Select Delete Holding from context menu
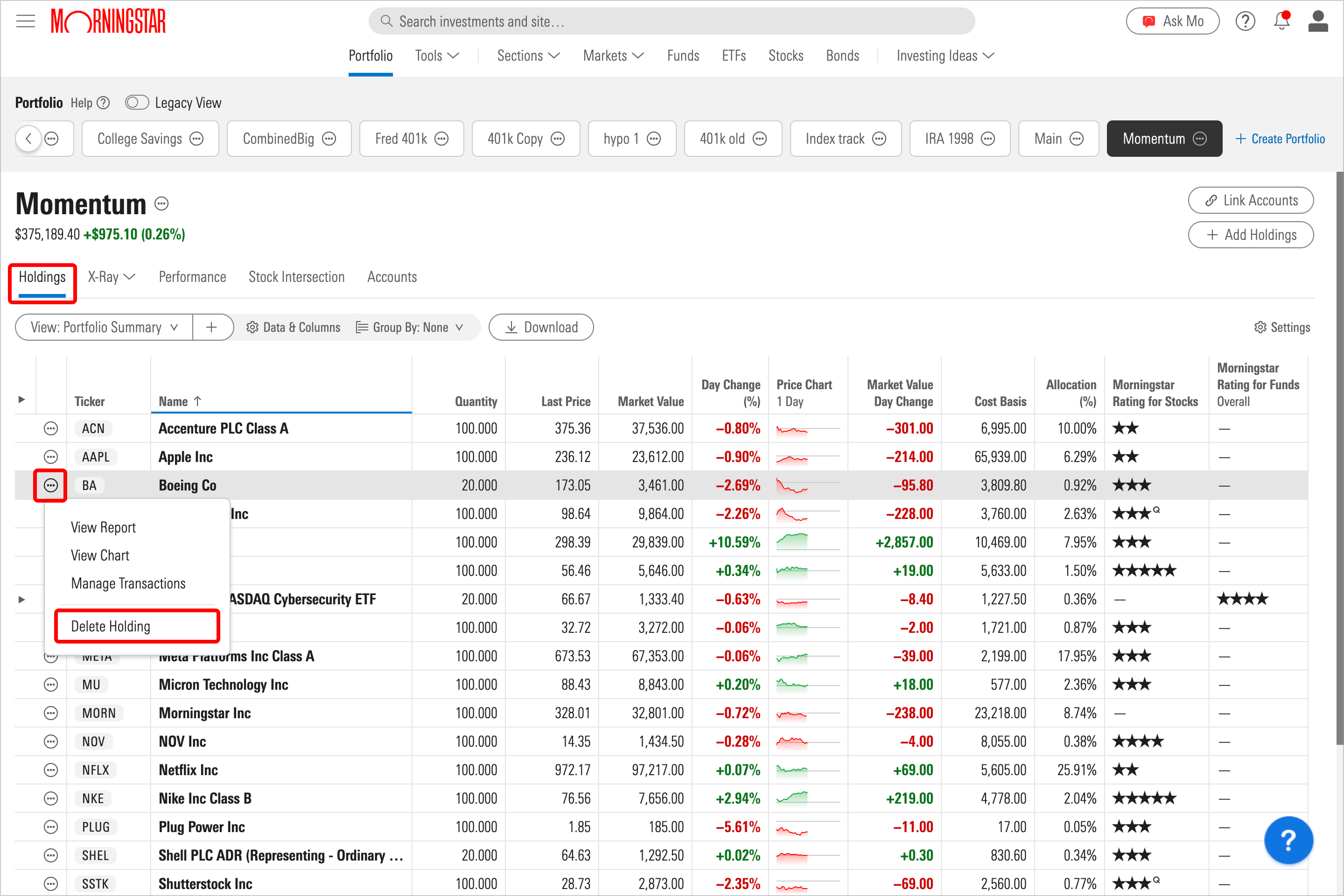The height and width of the screenshot is (896, 1344). 137,626
